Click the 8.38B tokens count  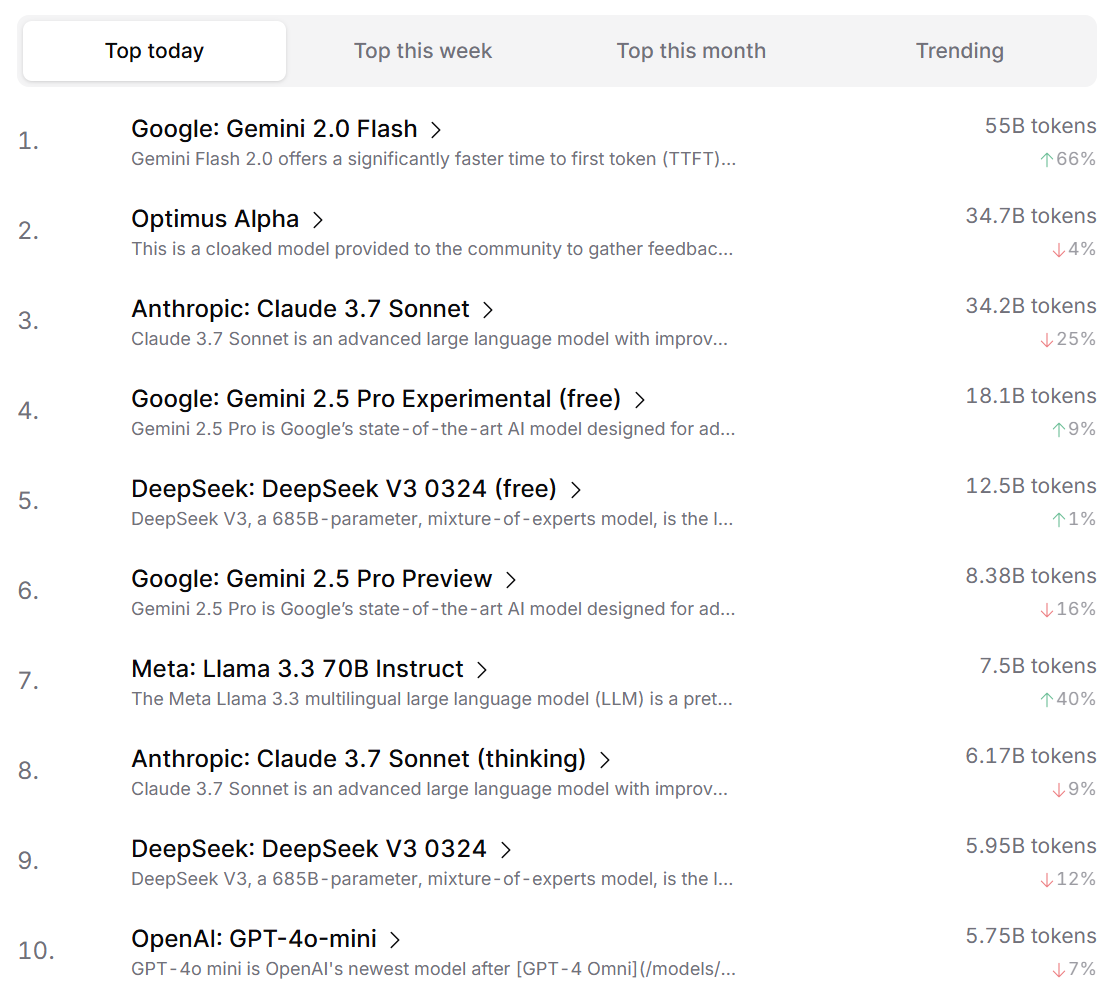point(1031,576)
